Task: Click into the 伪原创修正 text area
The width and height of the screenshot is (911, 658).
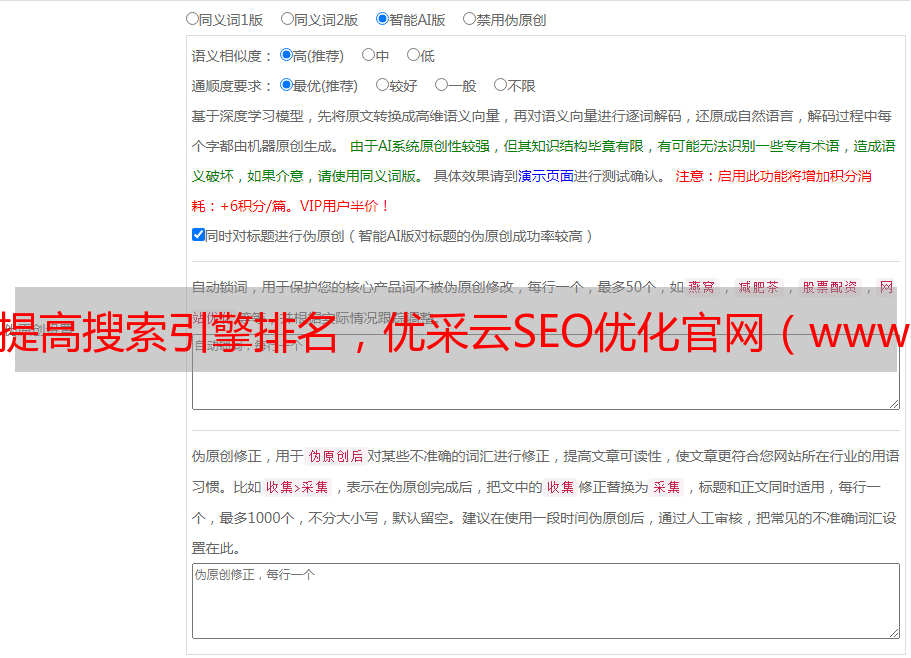Action: (x=546, y=601)
